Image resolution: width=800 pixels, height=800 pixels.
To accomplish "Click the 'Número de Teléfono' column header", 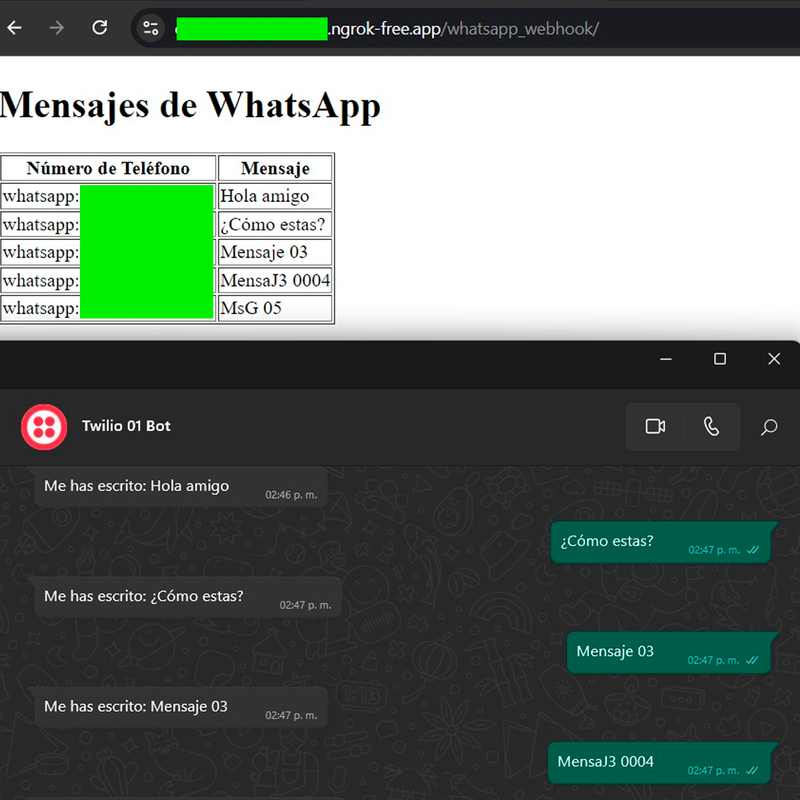I will click(108, 168).
